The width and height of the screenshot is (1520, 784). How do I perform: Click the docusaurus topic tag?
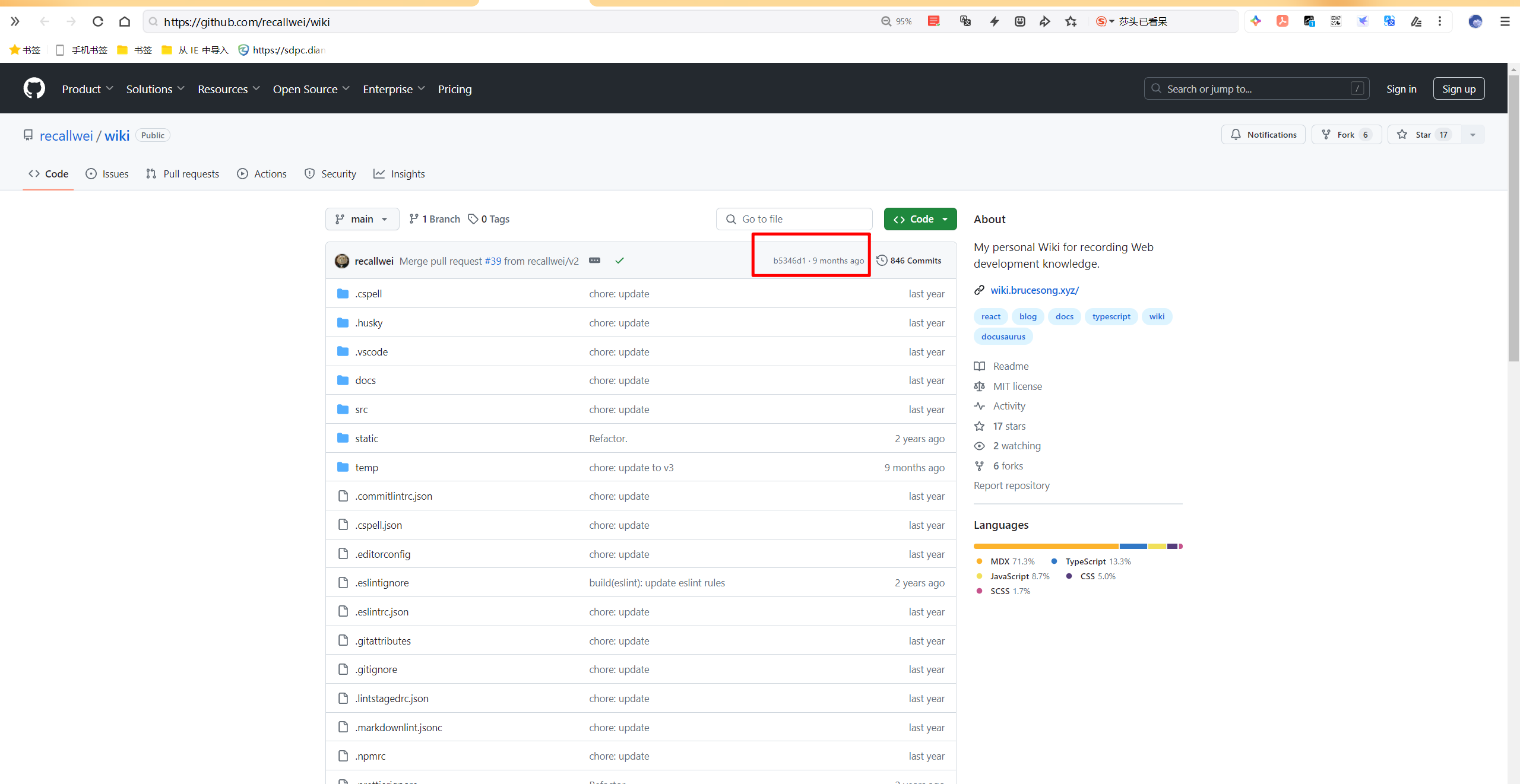(x=1003, y=337)
